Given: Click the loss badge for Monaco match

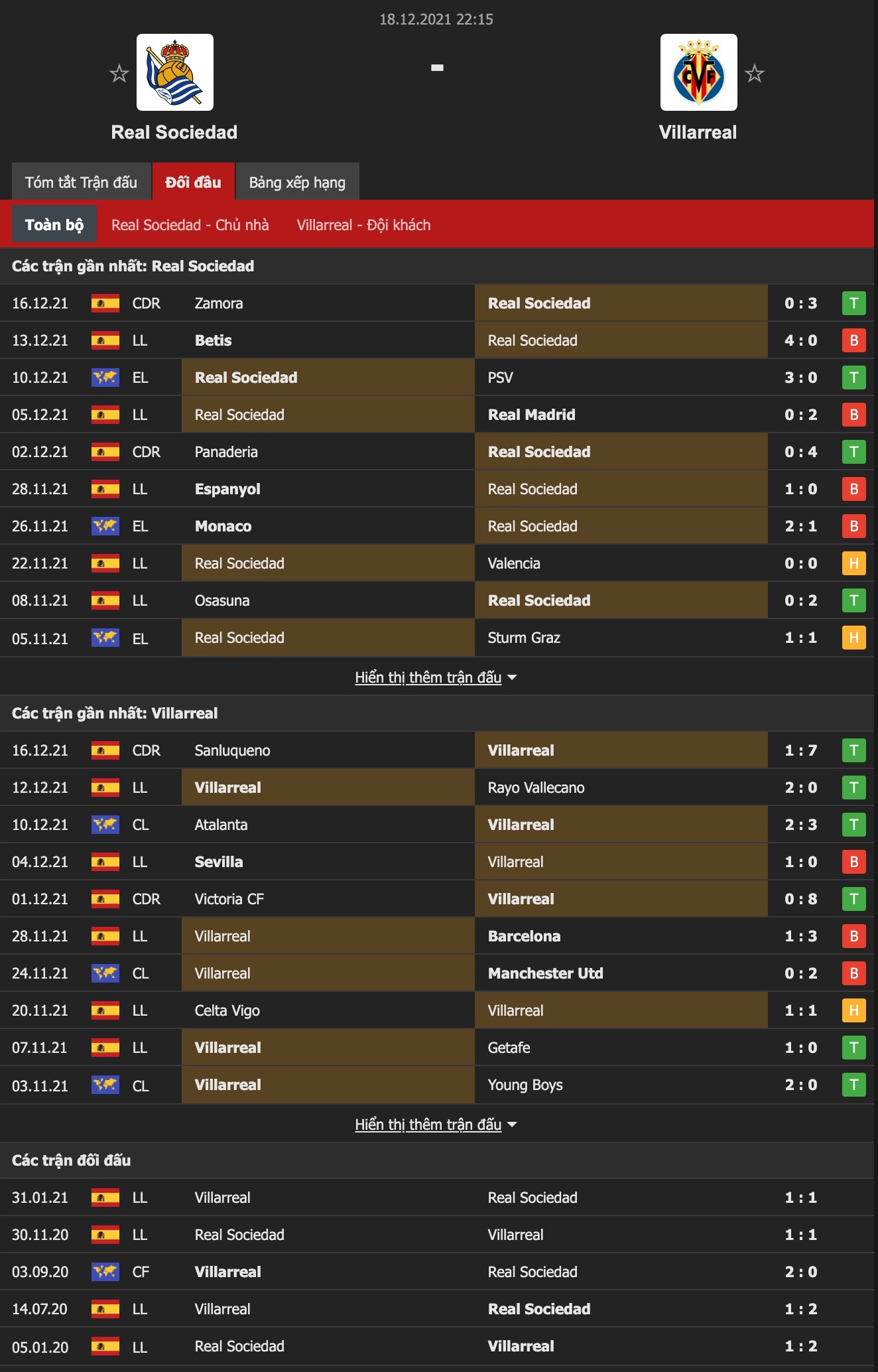Looking at the screenshot, I should [854, 526].
